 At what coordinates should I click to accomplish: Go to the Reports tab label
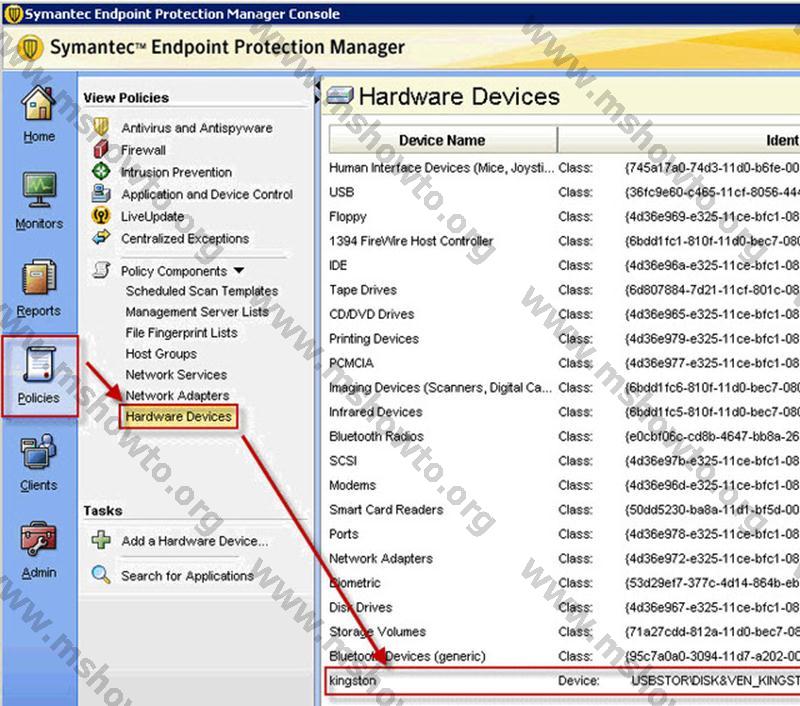coord(39,311)
